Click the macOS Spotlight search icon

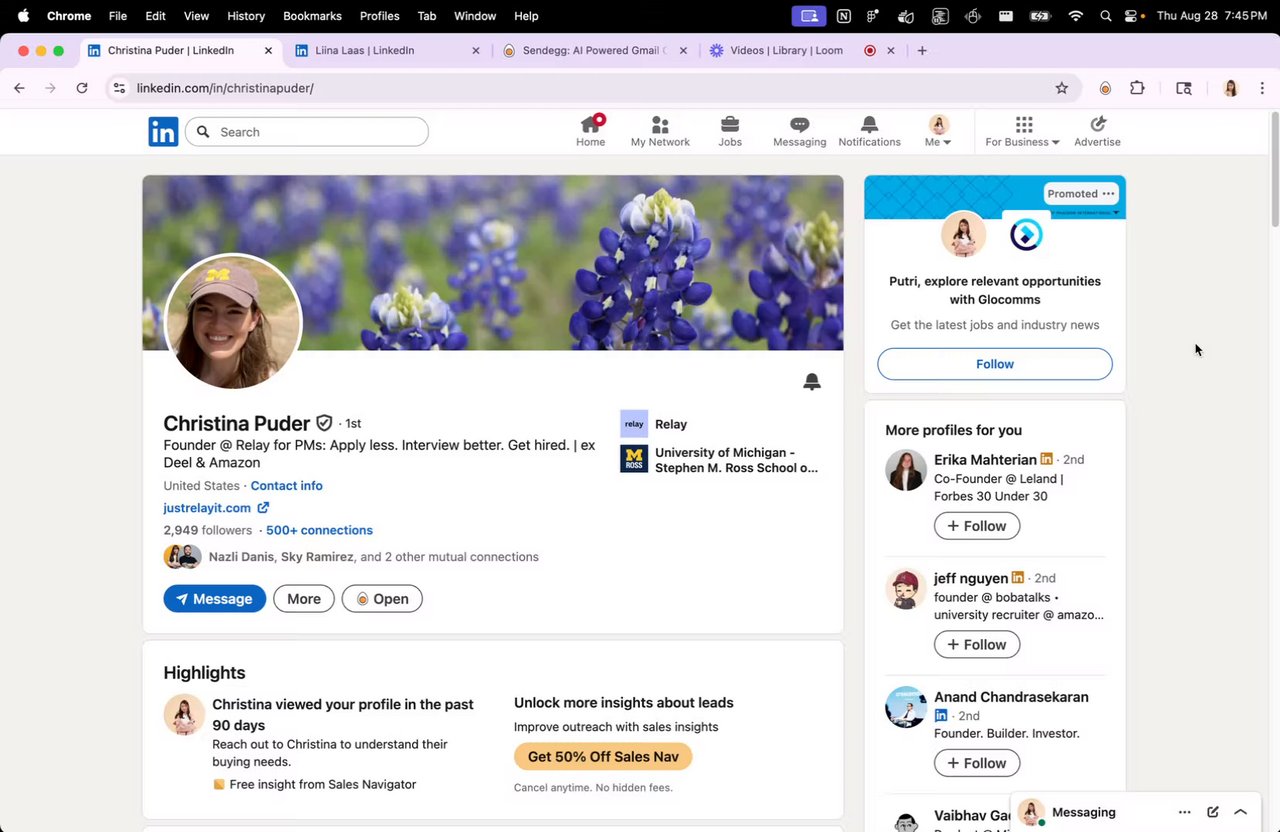pos(1105,16)
